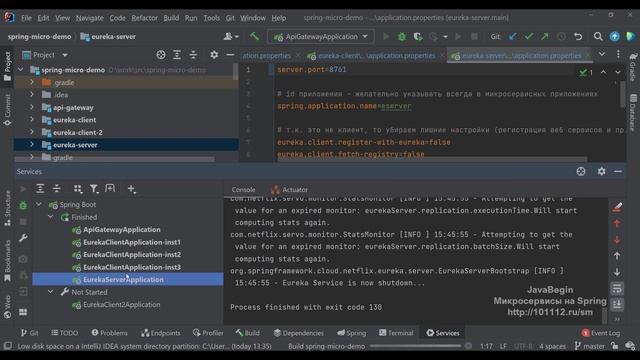The image size is (640, 360).
Task: Clear console output with eraser icon
Action: (617, 207)
